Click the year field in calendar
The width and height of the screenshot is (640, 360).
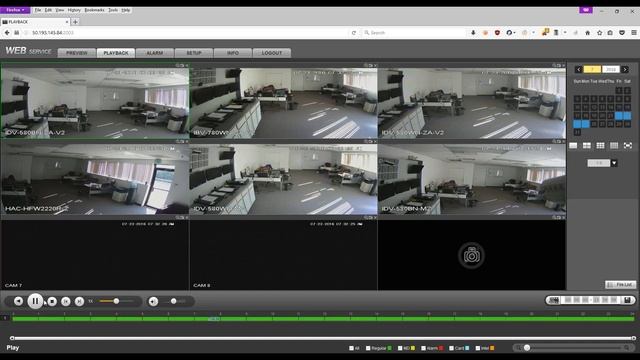pos(611,69)
